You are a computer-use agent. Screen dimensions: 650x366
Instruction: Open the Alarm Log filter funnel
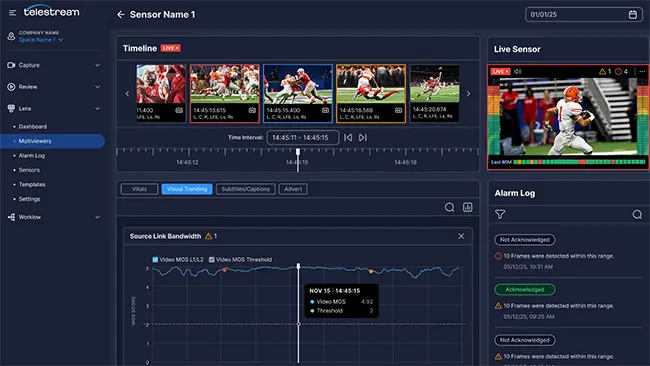coord(500,214)
